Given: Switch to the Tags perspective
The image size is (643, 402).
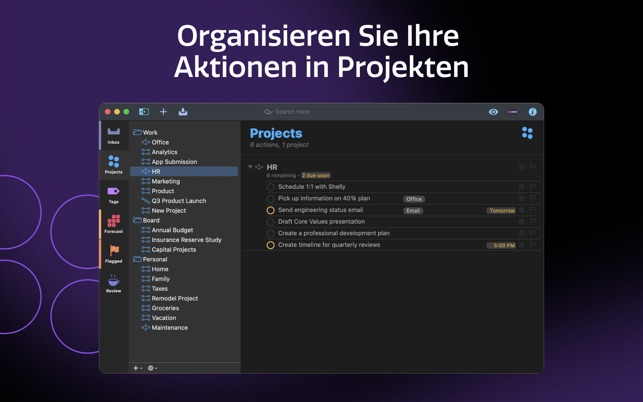Looking at the screenshot, I should [114, 195].
